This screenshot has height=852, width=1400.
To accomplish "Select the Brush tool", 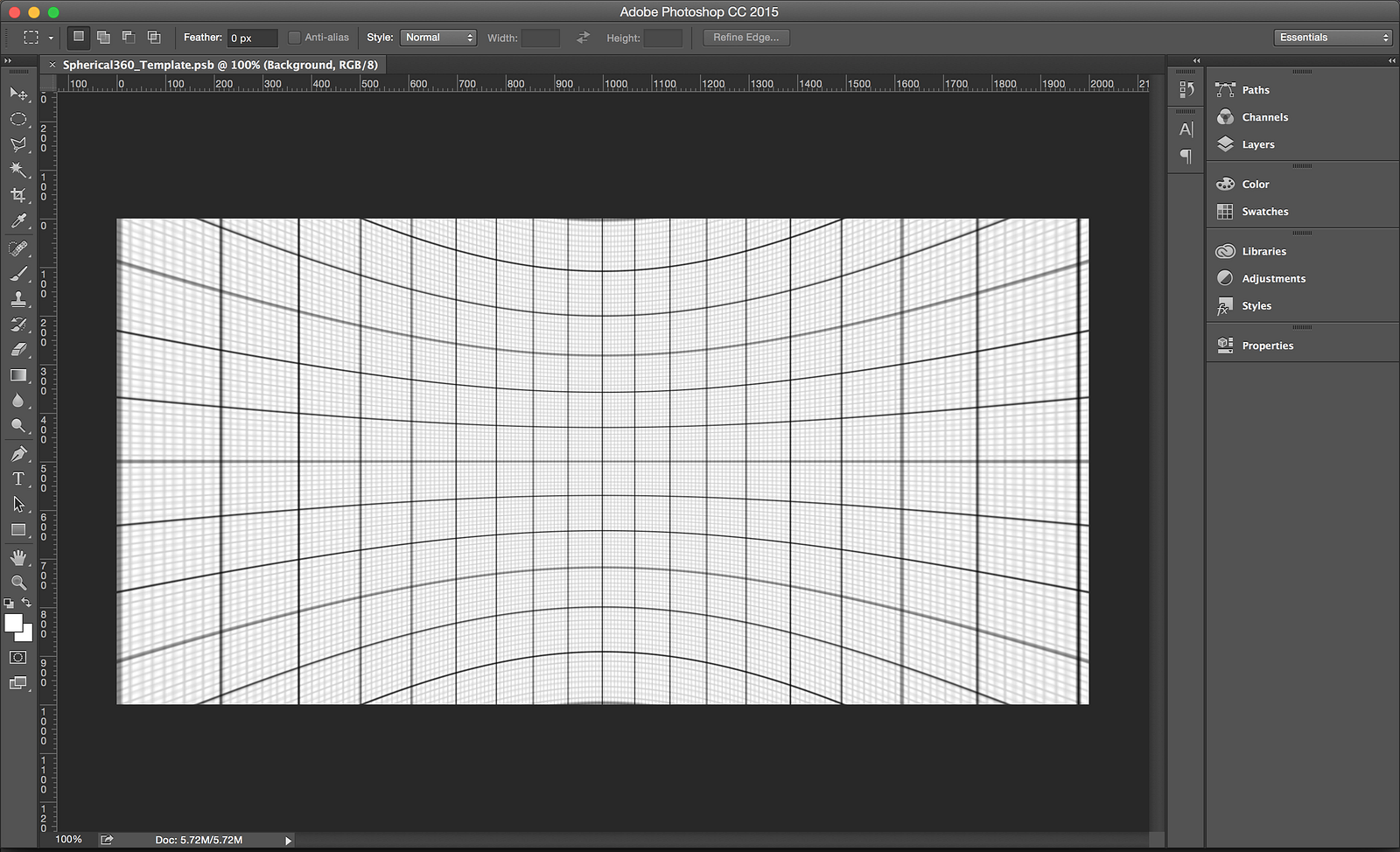I will pyautogui.click(x=18, y=274).
